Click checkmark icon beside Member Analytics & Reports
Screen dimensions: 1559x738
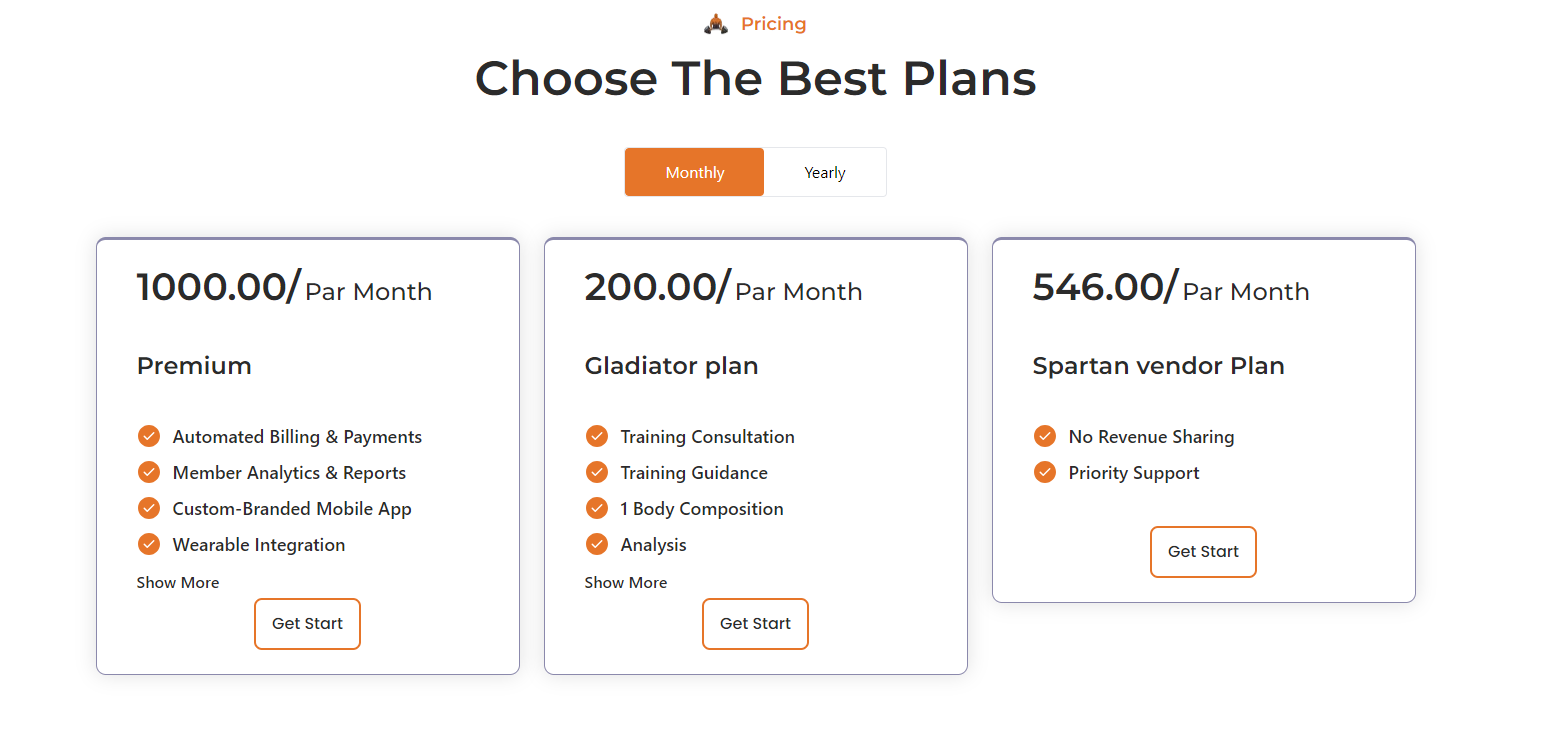(149, 473)
